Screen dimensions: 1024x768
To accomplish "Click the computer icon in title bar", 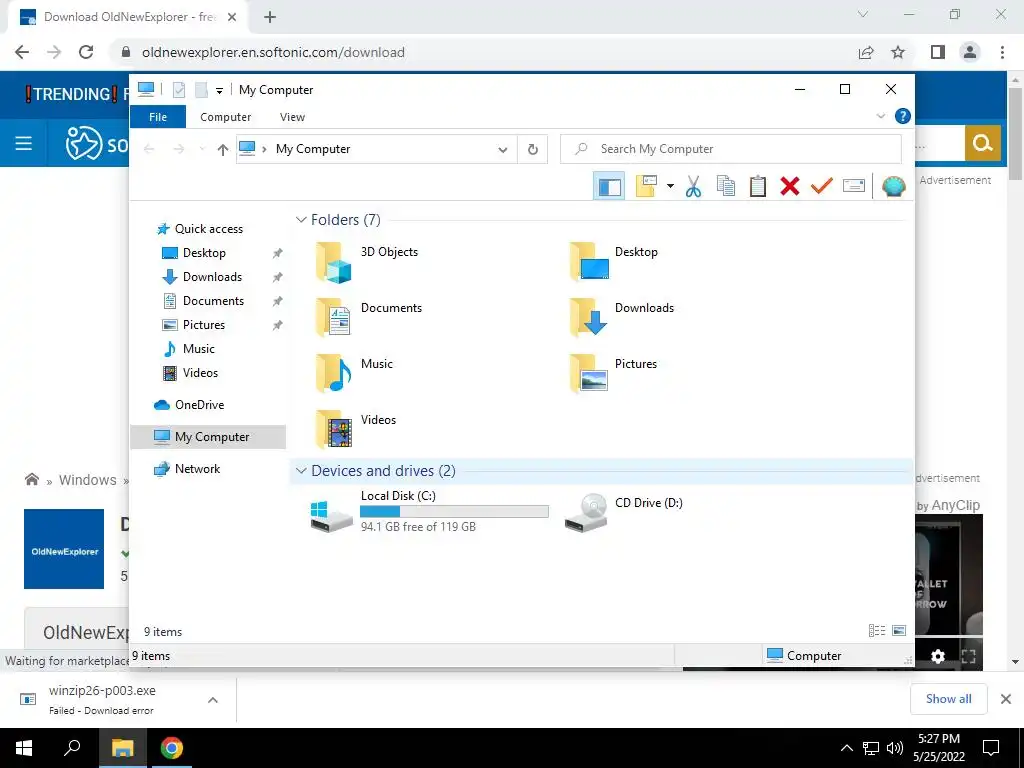I will click(146, 89).
